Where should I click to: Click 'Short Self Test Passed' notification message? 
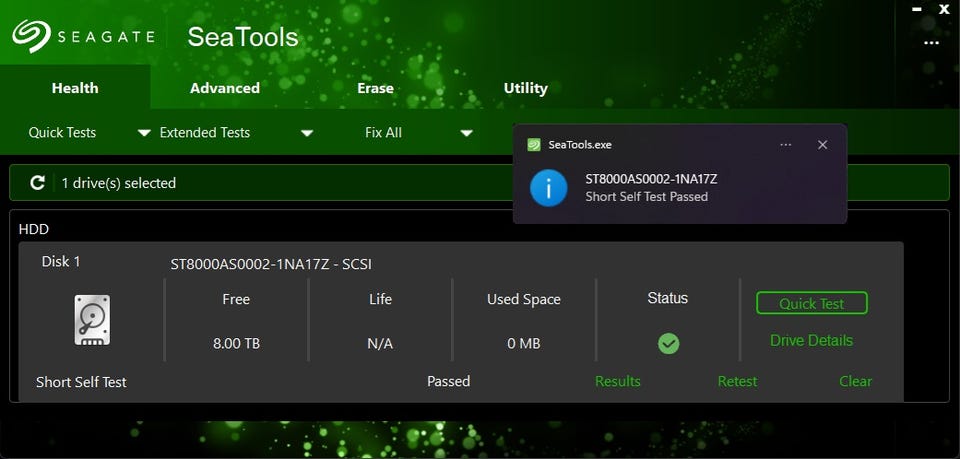[647, 196]
